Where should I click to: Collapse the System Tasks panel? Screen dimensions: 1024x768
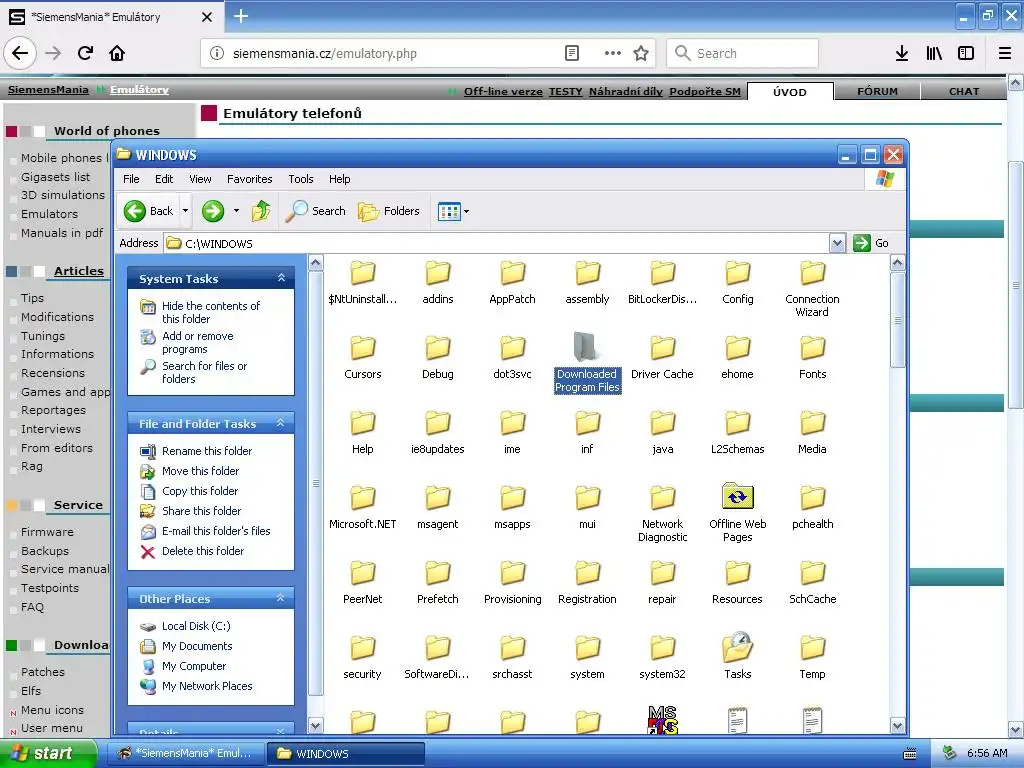pos(281,278)
